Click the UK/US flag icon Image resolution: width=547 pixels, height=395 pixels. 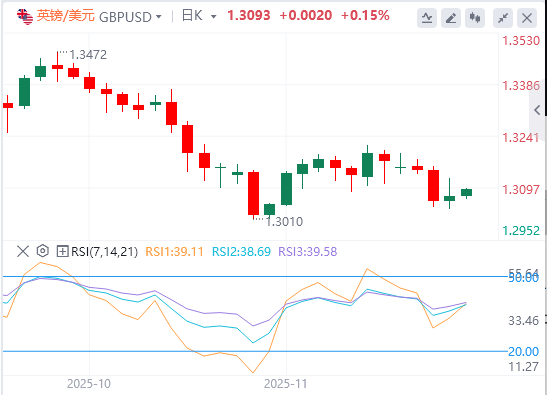(25, 16)
